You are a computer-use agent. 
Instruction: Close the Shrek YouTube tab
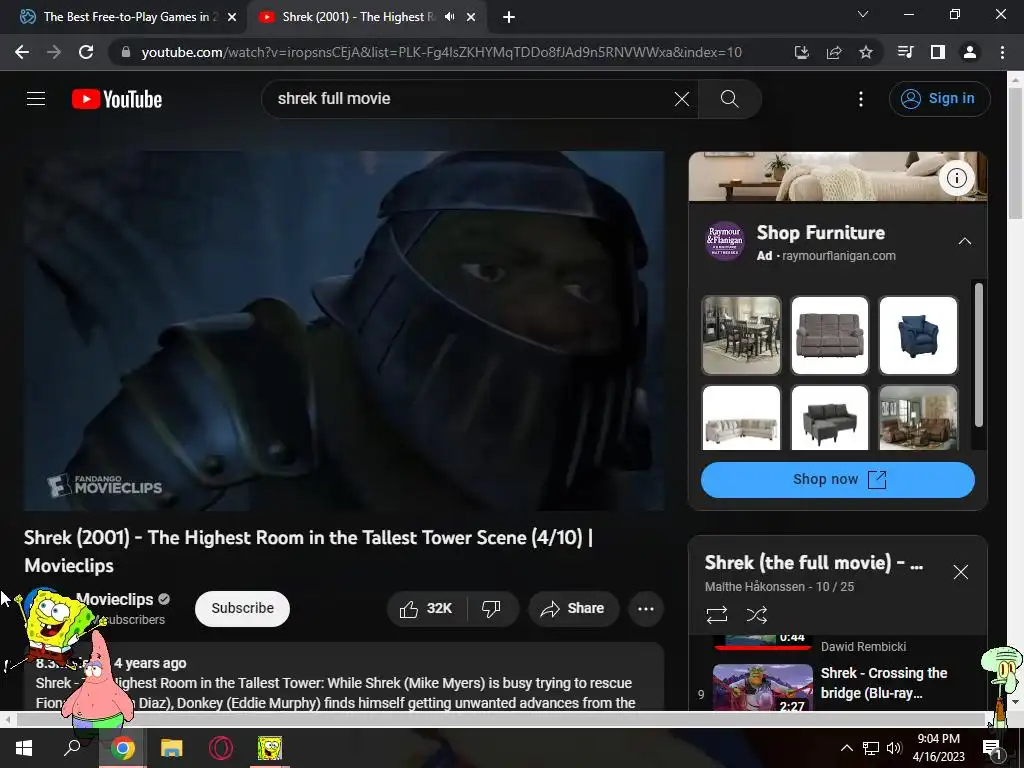(471, 18)
